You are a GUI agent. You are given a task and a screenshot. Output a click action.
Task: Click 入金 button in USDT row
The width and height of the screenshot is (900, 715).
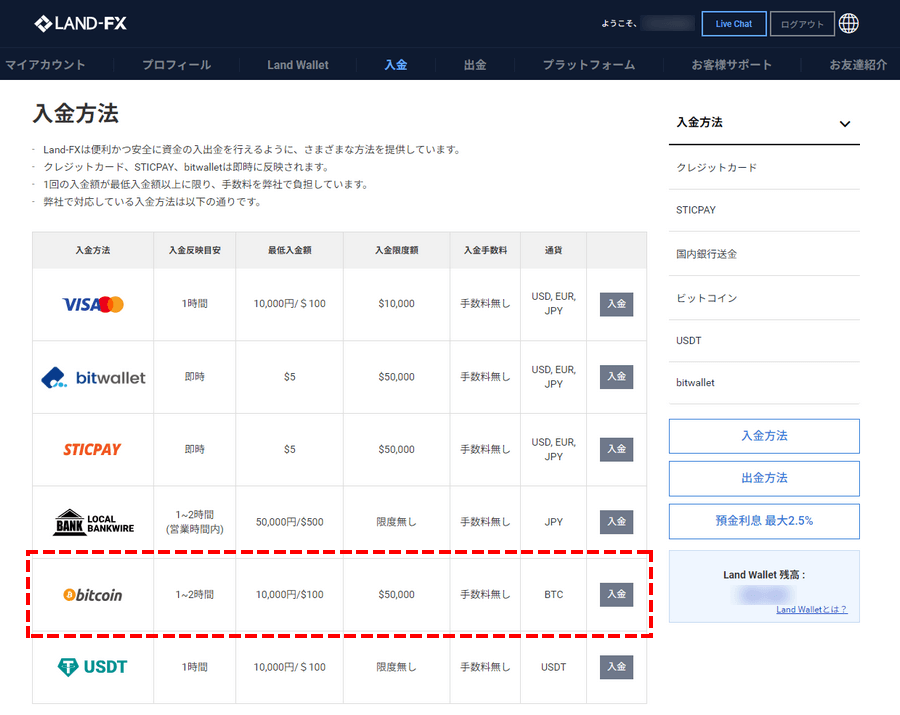click(616, 667)
